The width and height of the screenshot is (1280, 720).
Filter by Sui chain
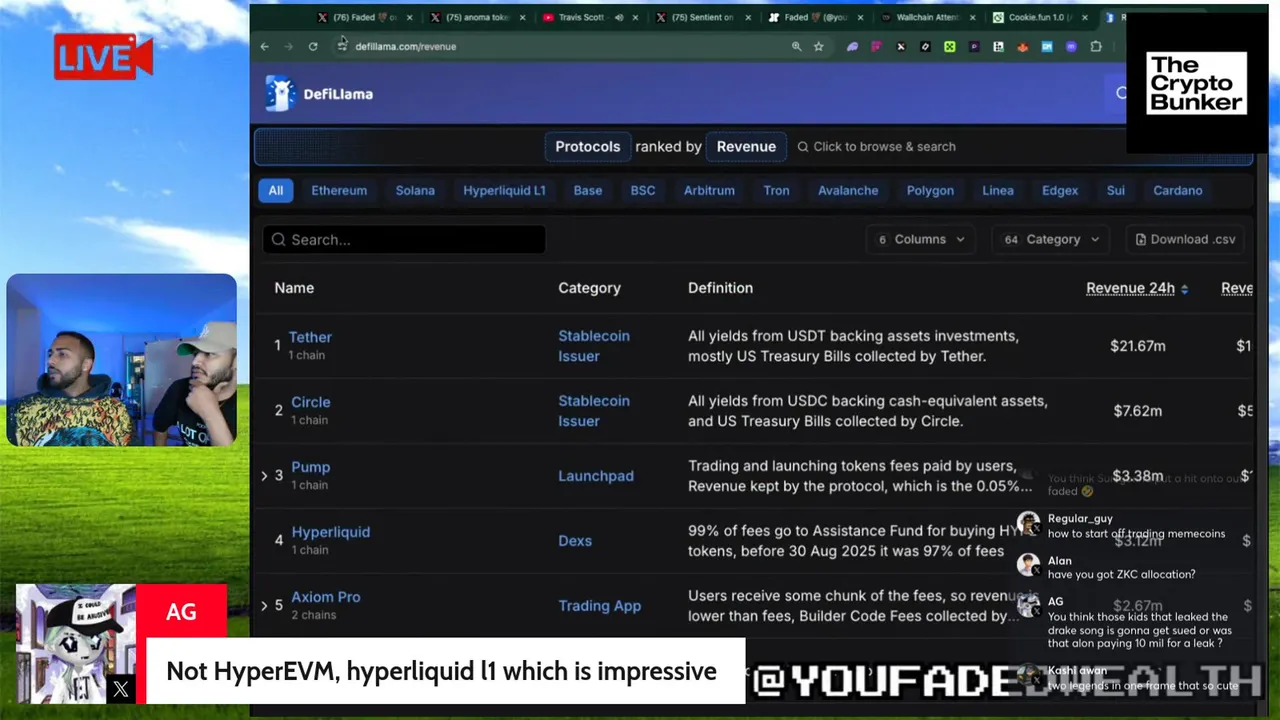pos(1116,190)
